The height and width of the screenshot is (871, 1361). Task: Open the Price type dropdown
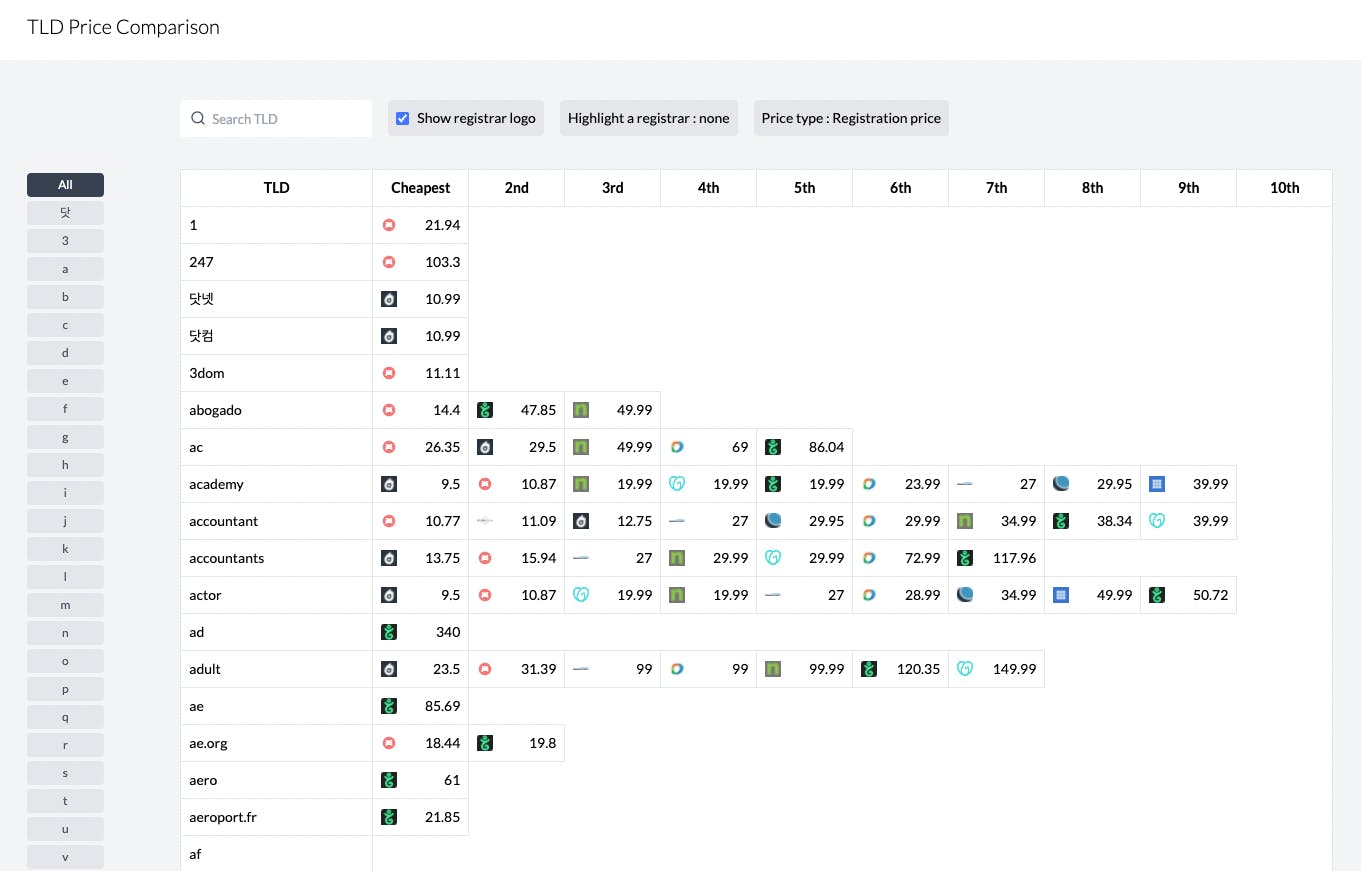(851, 118)
